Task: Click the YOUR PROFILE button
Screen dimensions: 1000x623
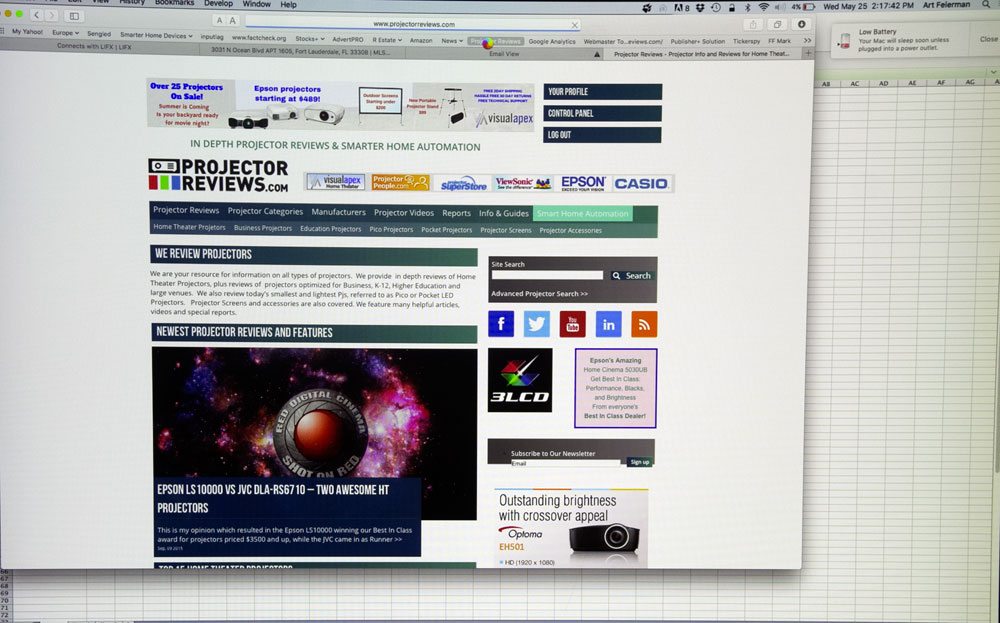Action: coord(603,92)
